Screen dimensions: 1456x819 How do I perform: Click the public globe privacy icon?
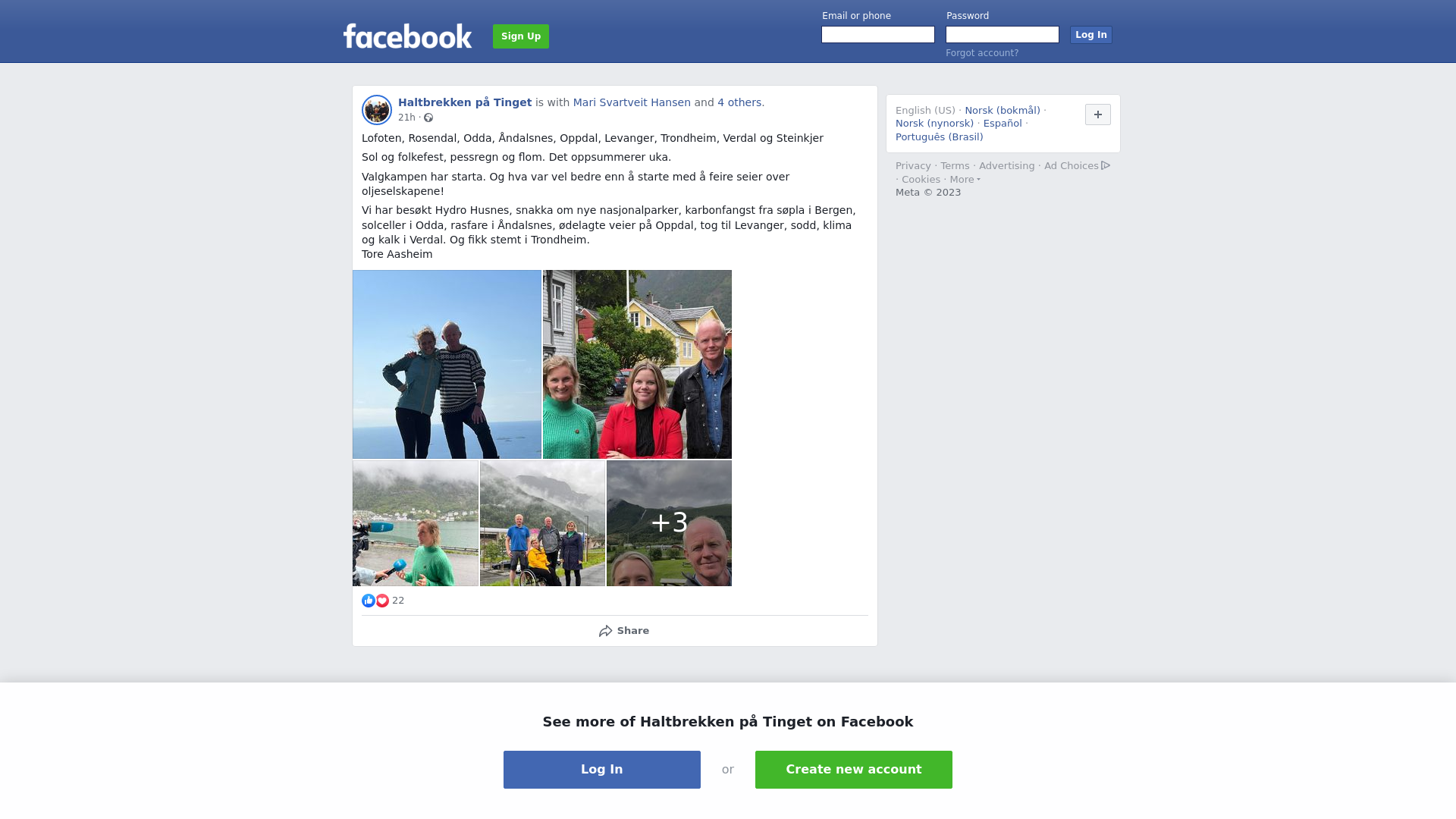428,118
